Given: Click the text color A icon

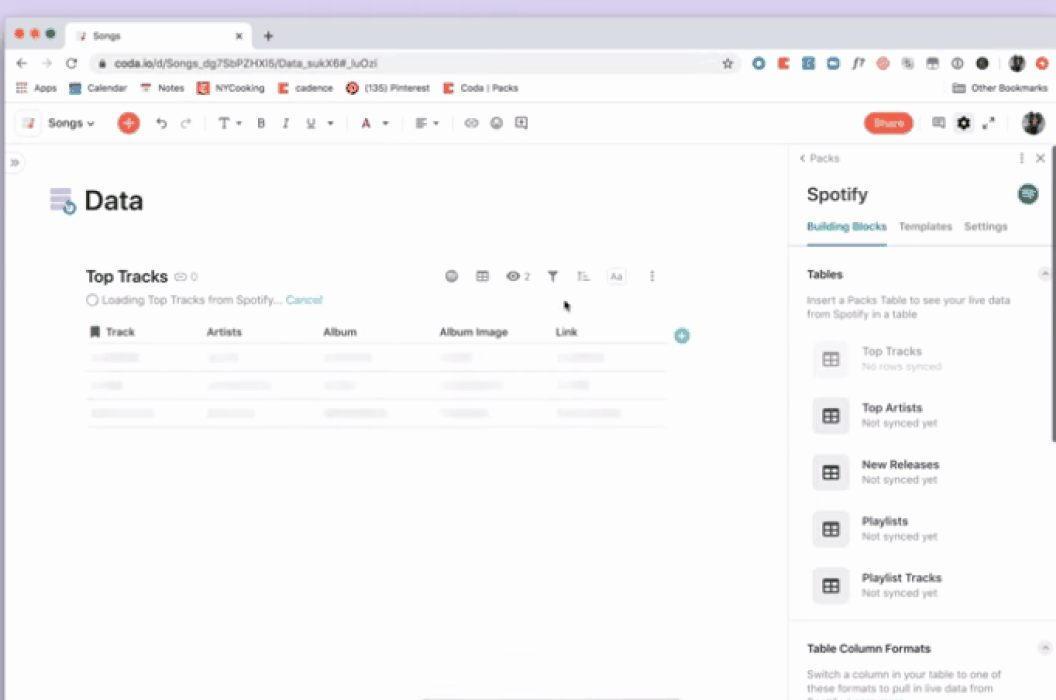Looking at the screenshot, I should click(366, 123).
